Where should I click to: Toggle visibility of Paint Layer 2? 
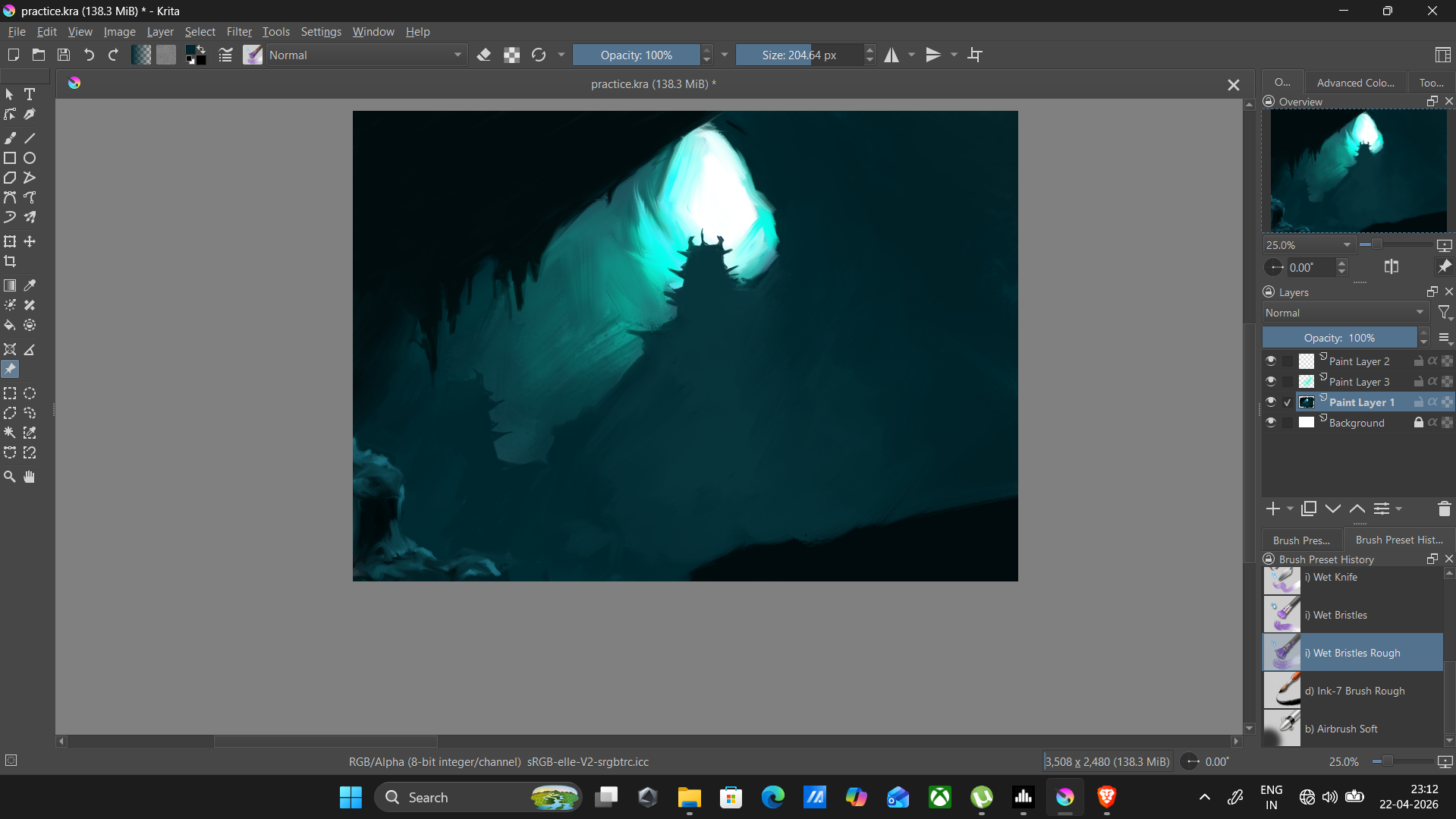coord(1271,361)
